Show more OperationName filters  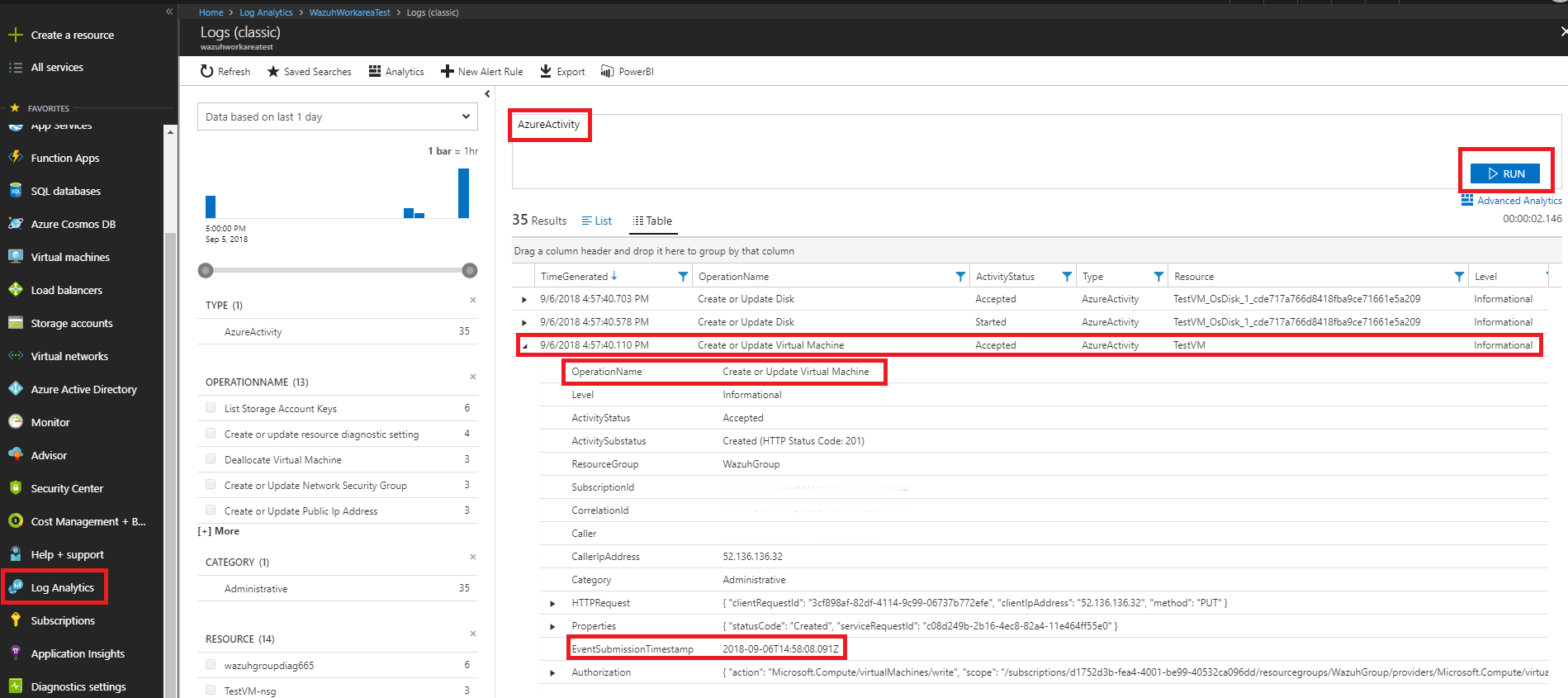[x=219, y=531]
